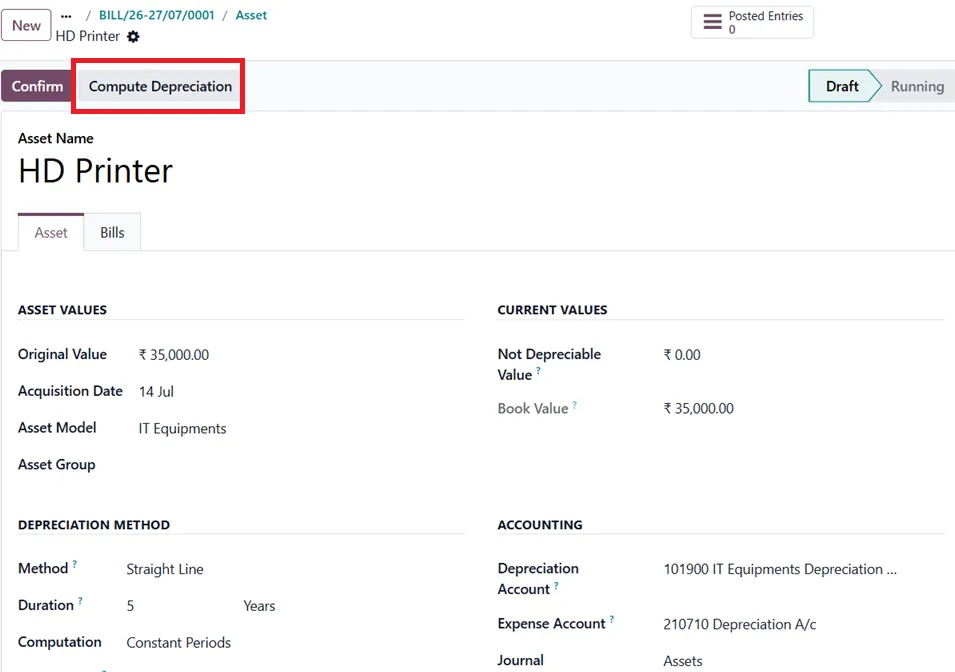Image resolution: width=955 pixels, height=672 pixels.
Task: Edit the Original Value ₹ 35,000.00 field
Action: [174, 355]
